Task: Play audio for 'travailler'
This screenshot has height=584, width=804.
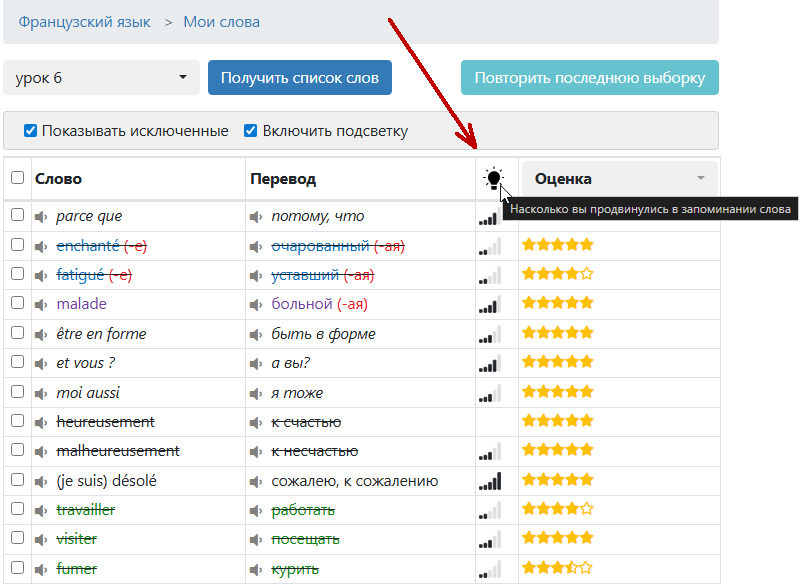Action: [x=41, y=511]
